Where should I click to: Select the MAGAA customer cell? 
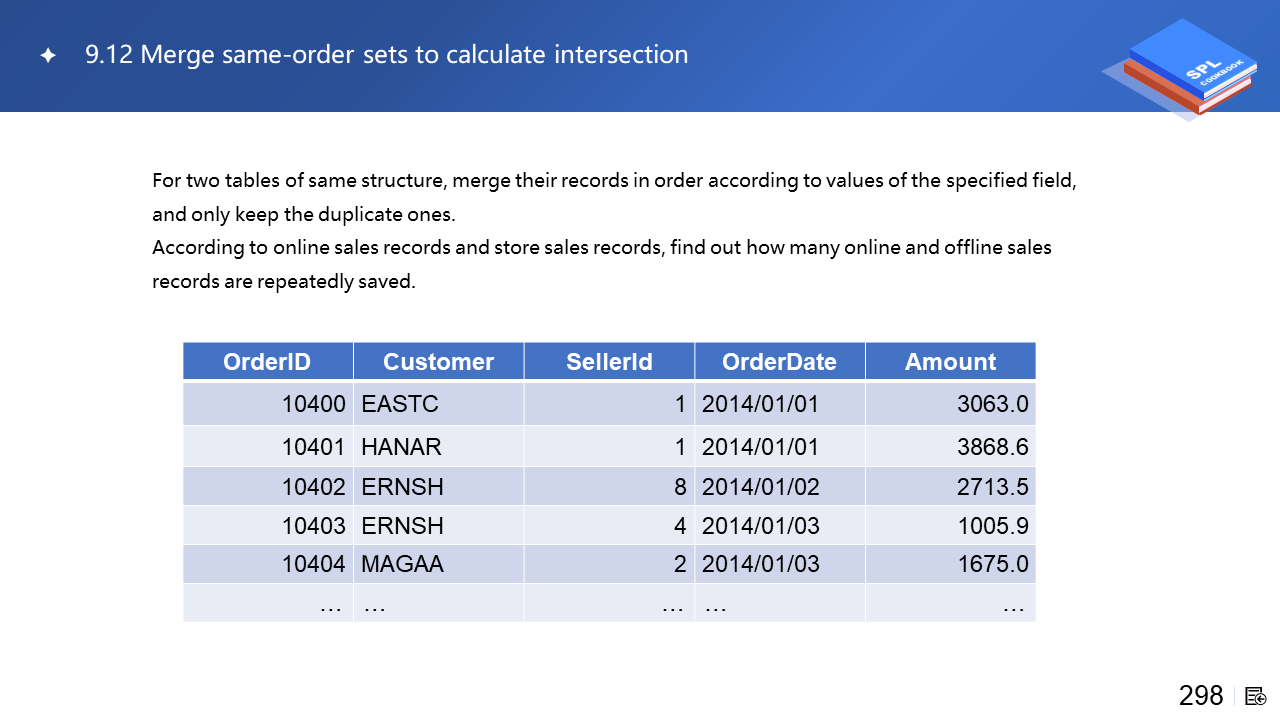tap(402, 564)
